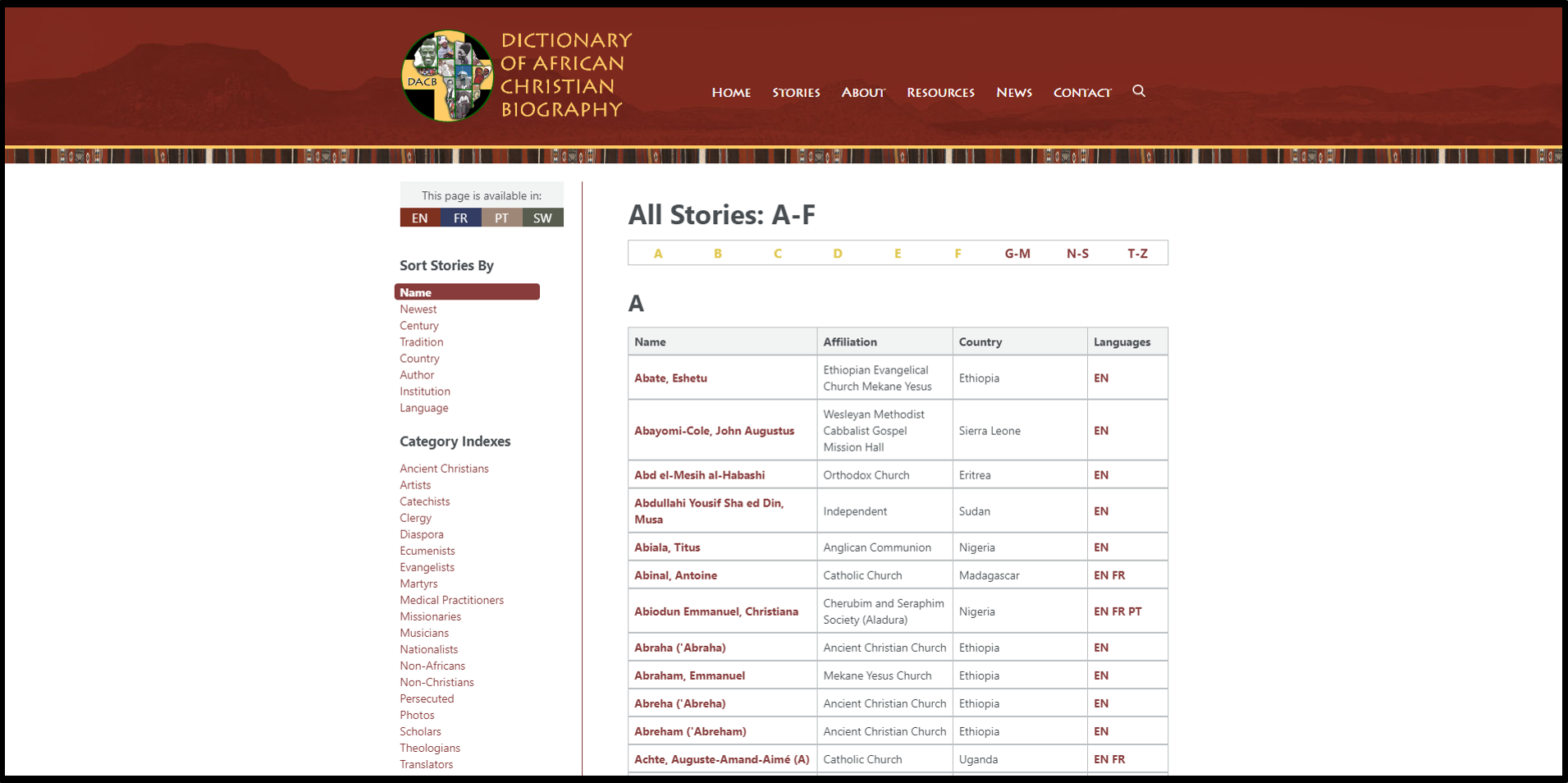Open the Martyrs category index
Viewport: 1568px width, 783px height.
[x=418, y=584]
